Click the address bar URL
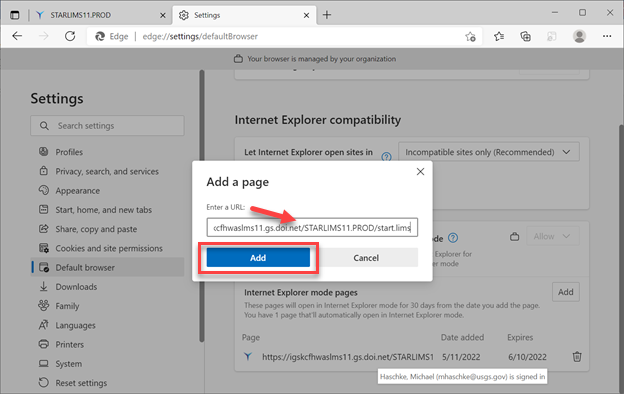Viewport: 624px width, 394px height. (x=200, y=36)
